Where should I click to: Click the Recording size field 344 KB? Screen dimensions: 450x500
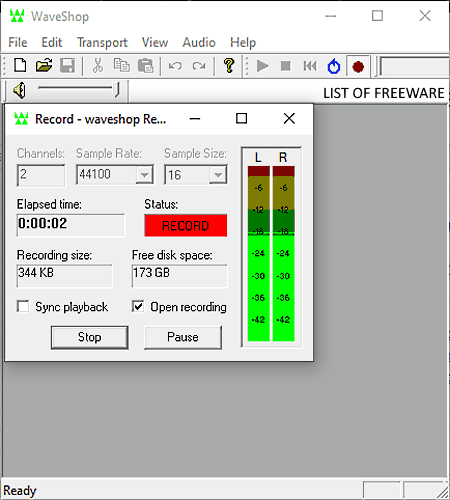pos(65,276)
